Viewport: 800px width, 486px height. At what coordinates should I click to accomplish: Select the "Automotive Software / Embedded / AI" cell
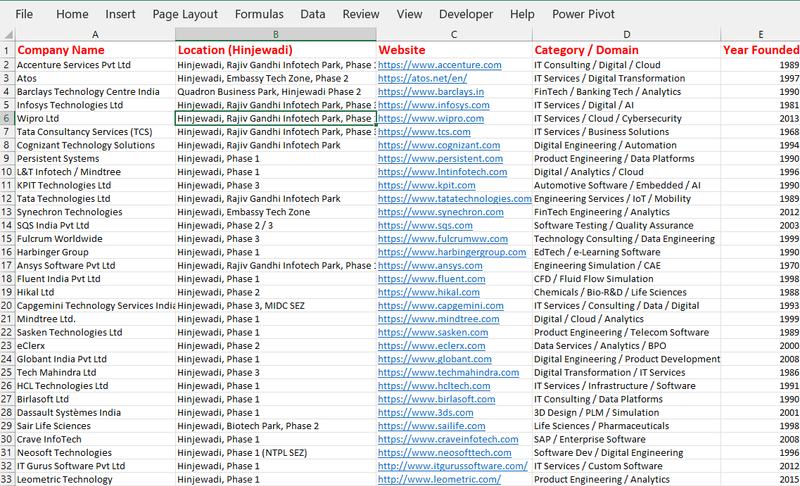(x=627, y=185)
